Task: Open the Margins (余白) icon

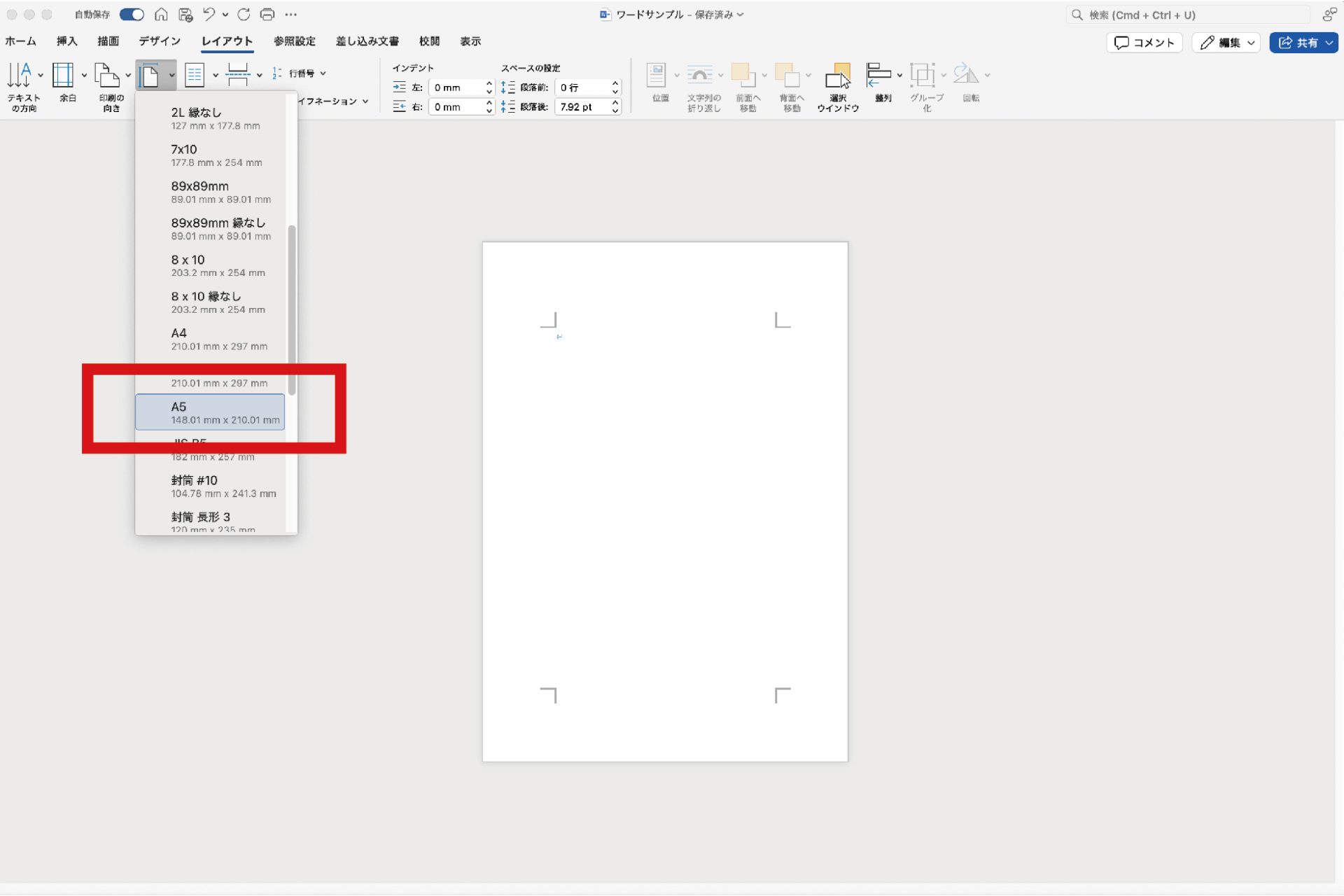Action: (x=63, y=76)
